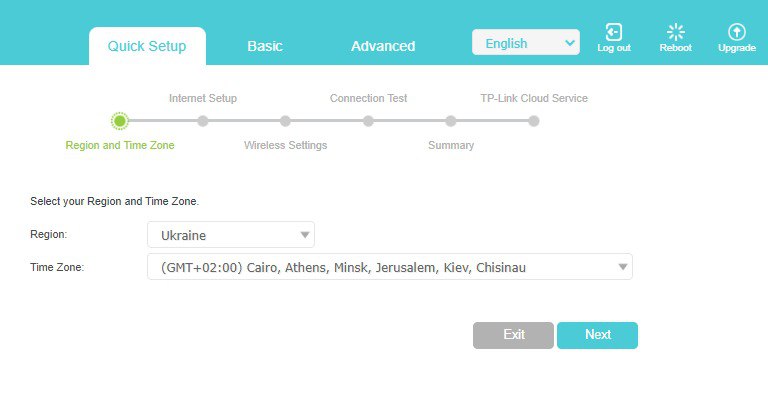The height and width of the screenshot is (405, 768).
Task: Click the Time Zone dropdown arrow
Action: coord(622,267)
